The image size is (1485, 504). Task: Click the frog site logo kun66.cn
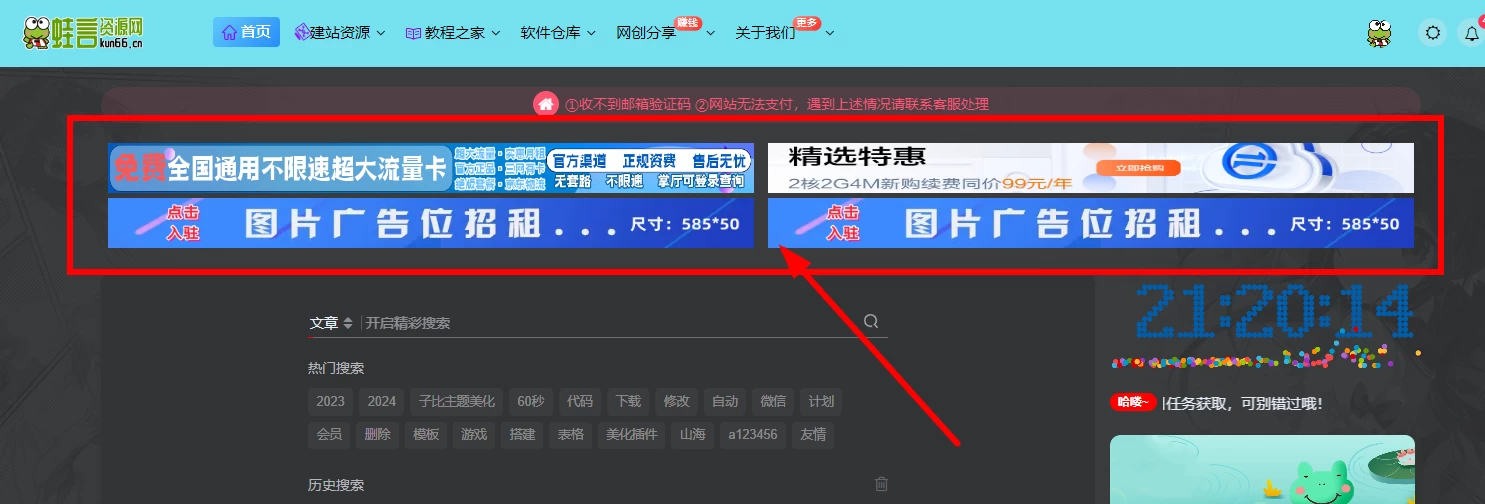(84, 33)
